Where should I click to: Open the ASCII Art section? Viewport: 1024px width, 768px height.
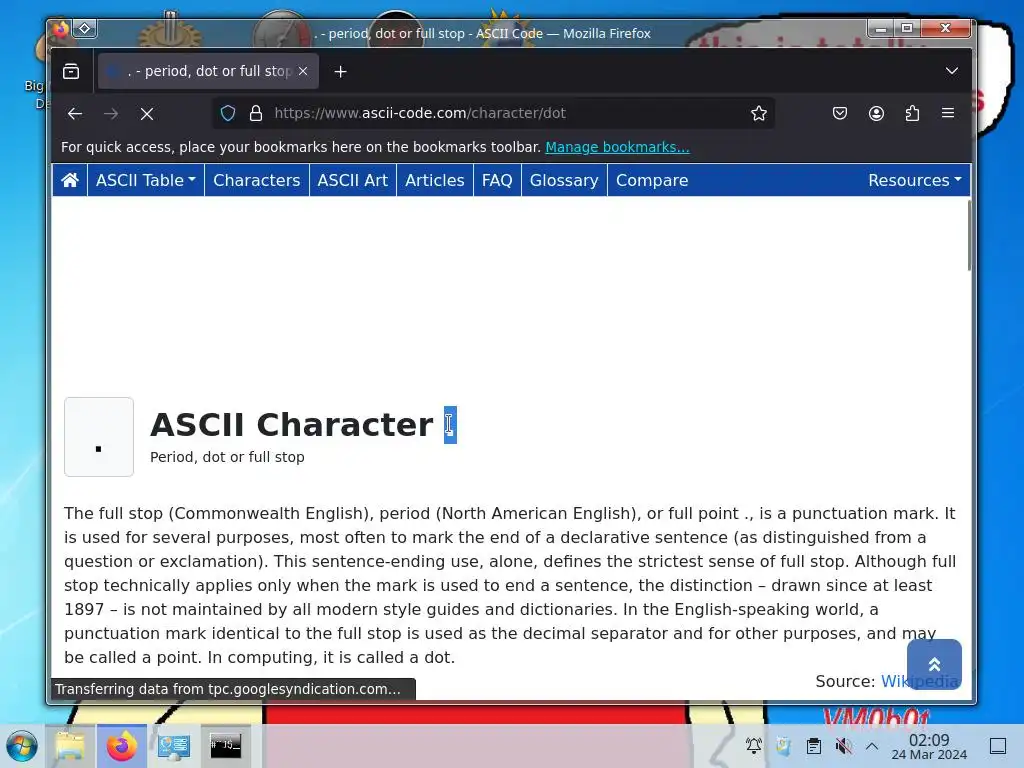click(353, 180)
